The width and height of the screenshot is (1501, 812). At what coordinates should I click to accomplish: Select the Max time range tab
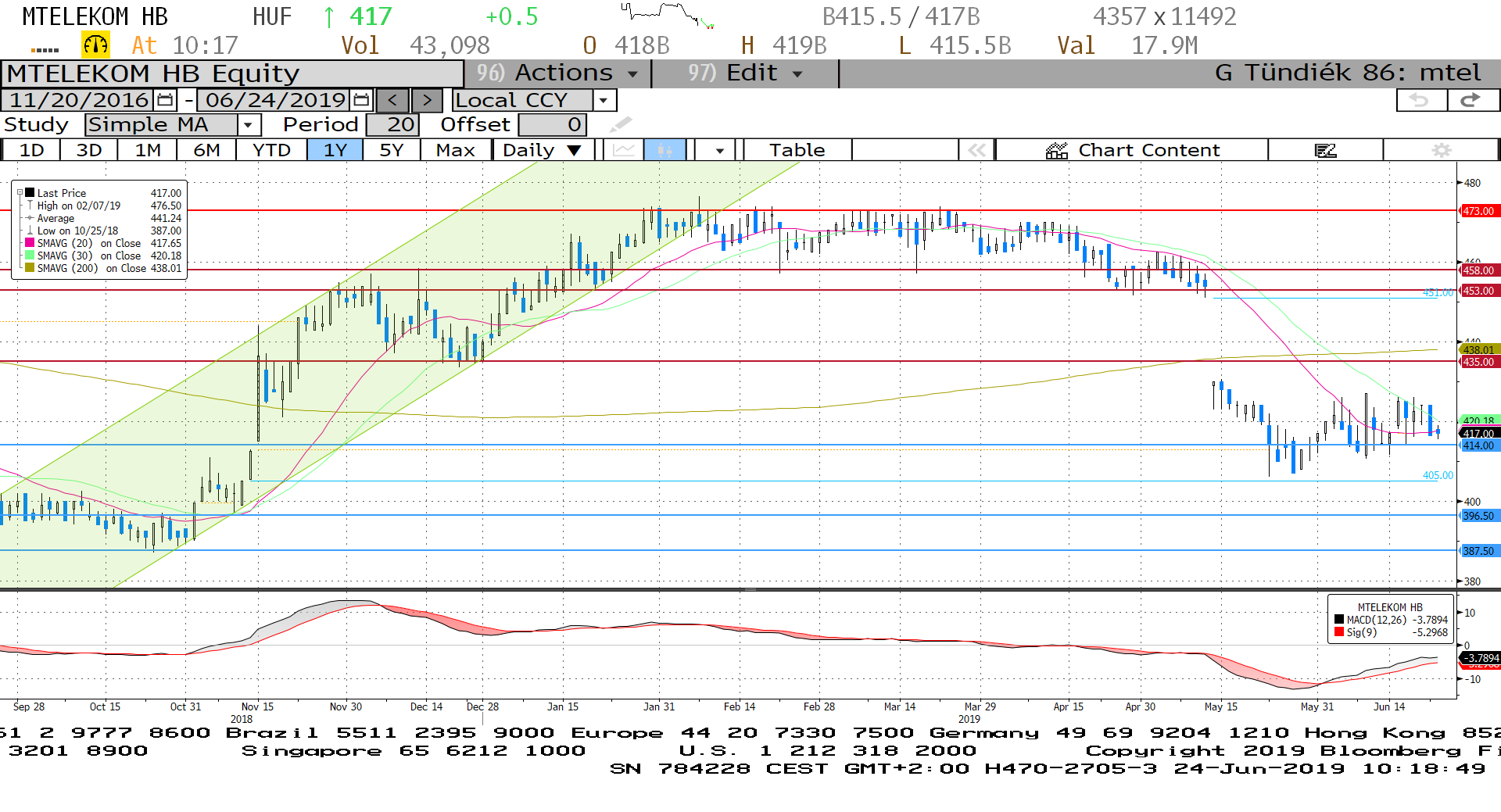(456, 150)
